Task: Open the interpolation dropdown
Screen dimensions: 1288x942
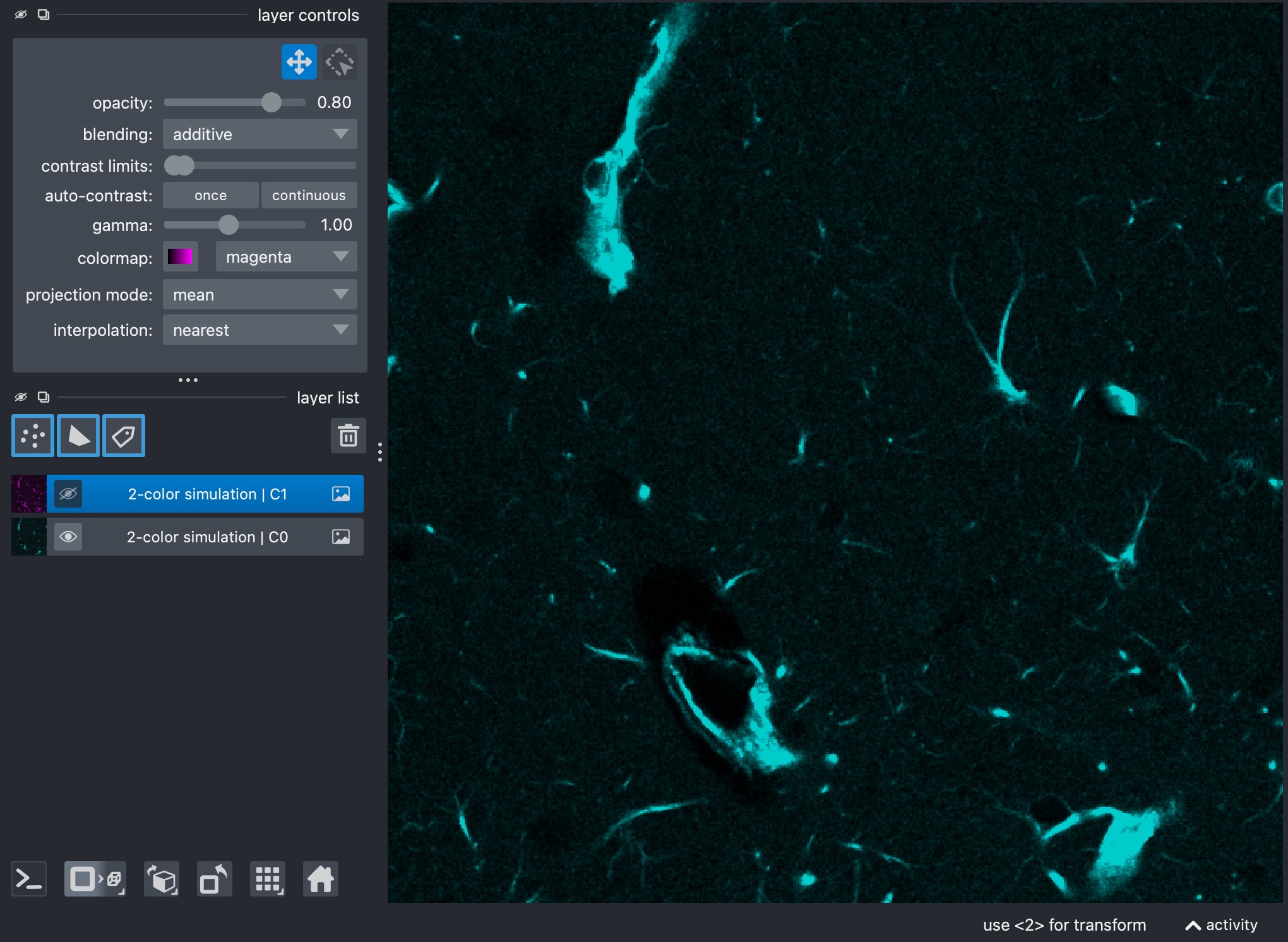Action: point(260,330)
